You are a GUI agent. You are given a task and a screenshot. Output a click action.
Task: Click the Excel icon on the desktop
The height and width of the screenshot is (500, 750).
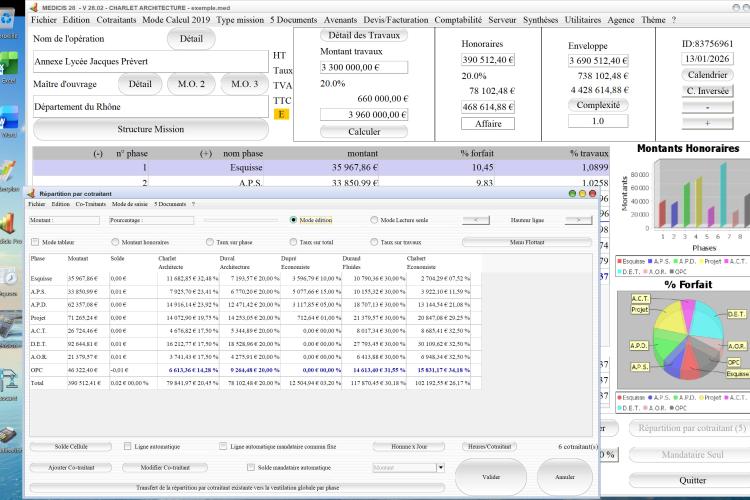pos(9,66)
